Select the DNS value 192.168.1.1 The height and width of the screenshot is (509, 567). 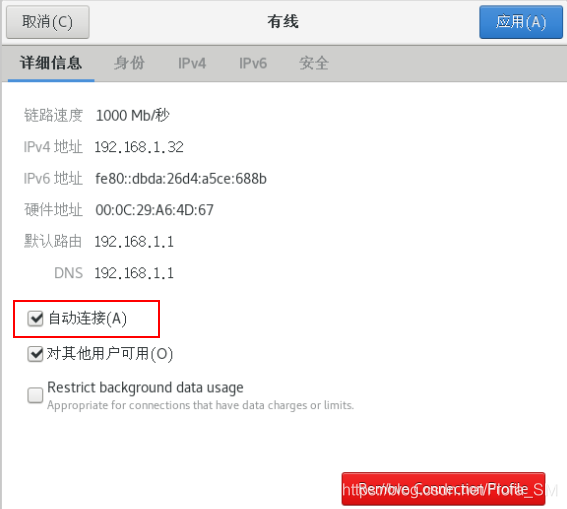[x=134, y=273]
